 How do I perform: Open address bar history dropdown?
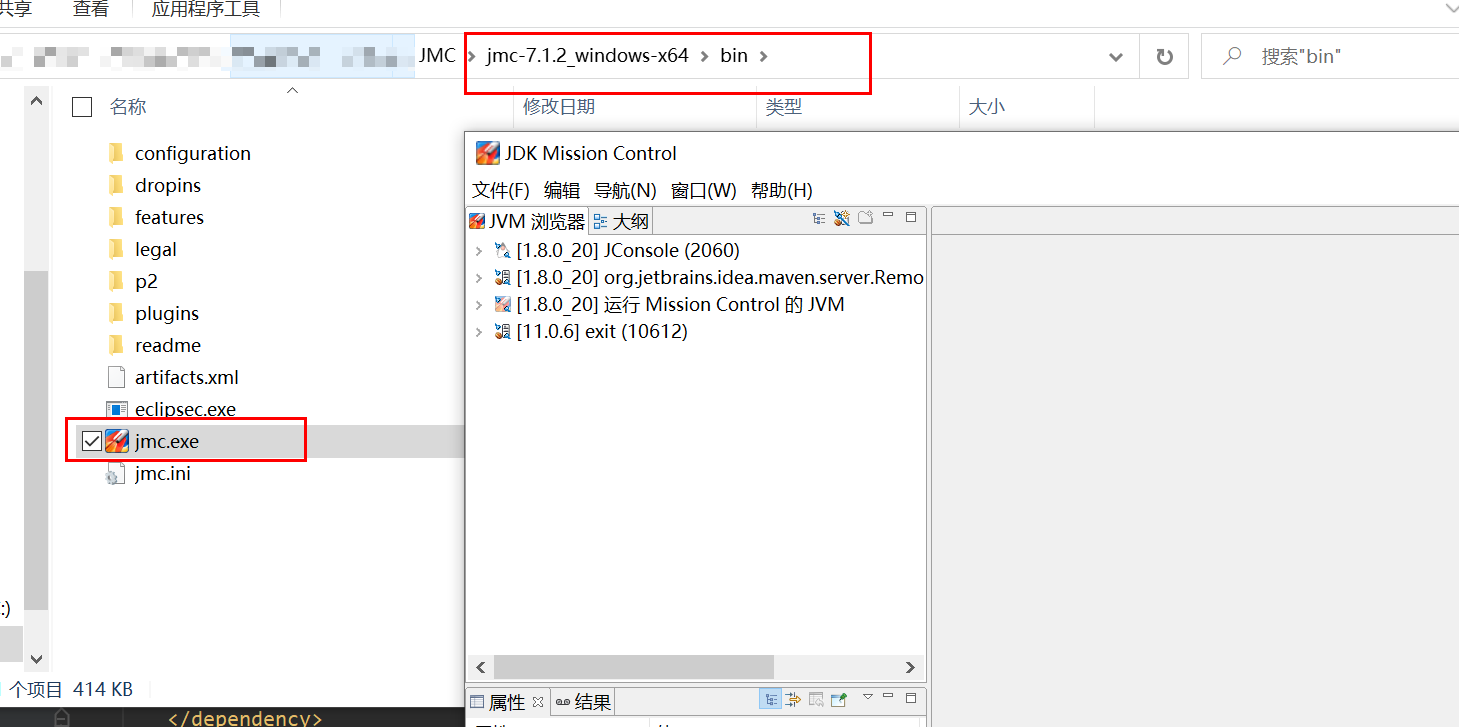click(x=1116, y=57)
